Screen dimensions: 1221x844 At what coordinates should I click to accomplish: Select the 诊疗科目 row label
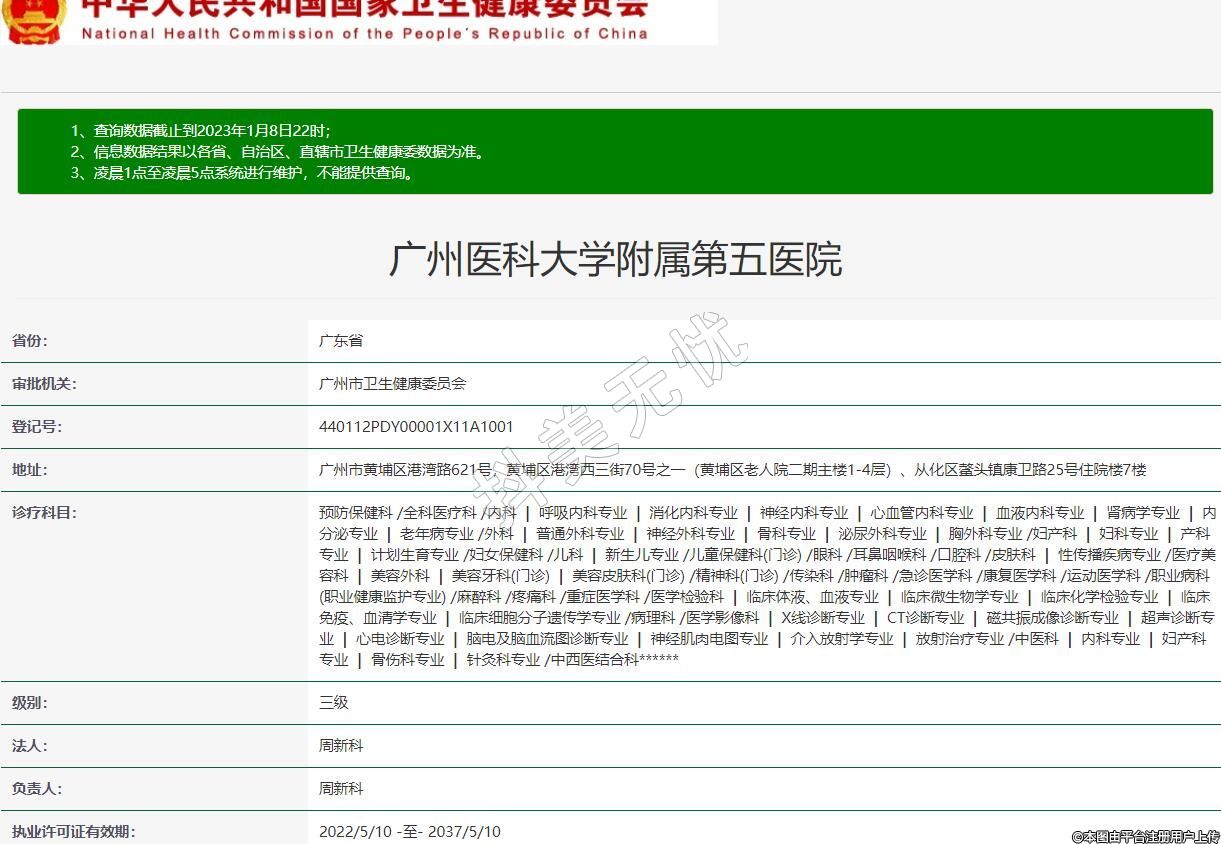coord(44,513)
